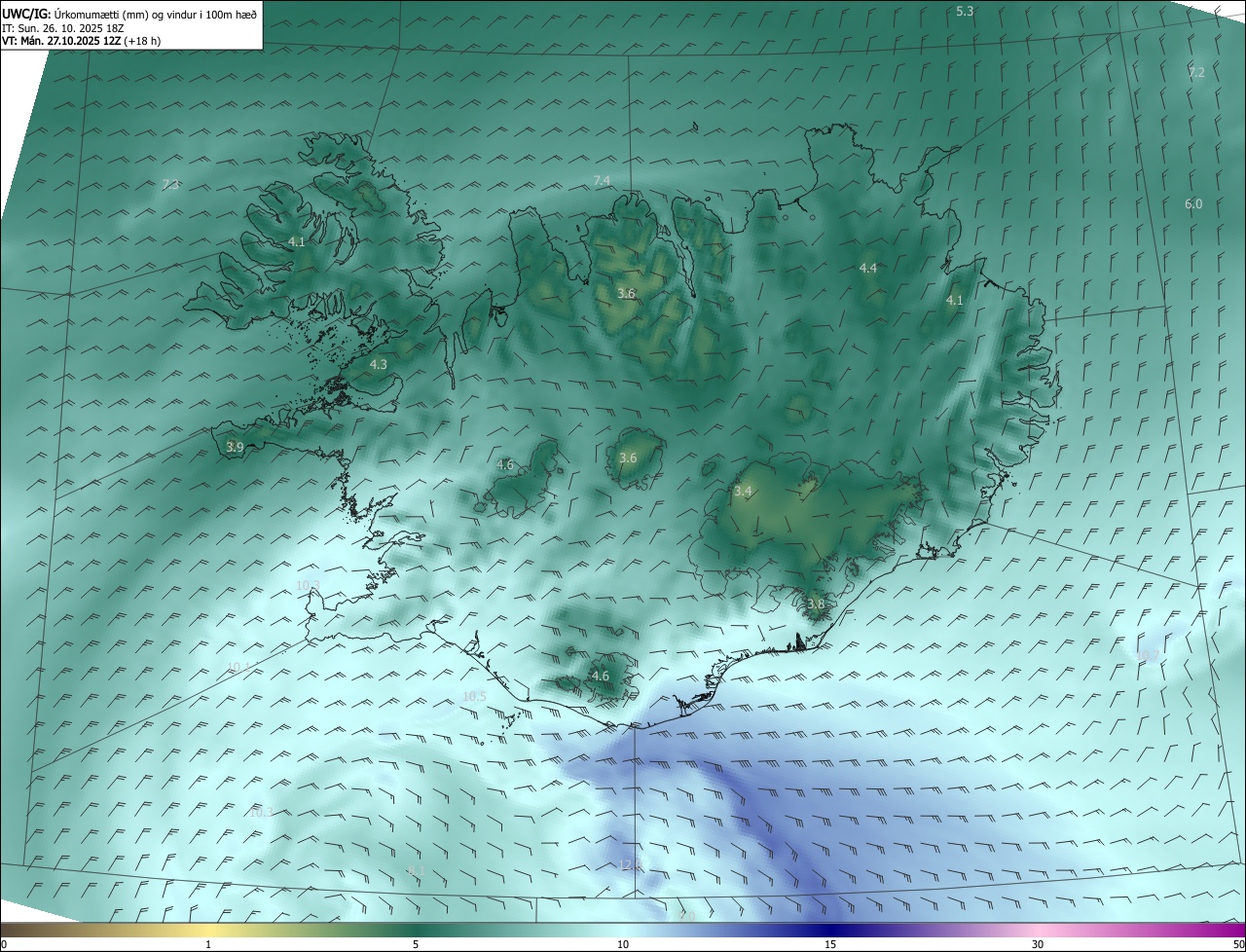The image size is (1246, 952).
Task: Click the 0 label on the color scale
Action: tap(4, 944)
